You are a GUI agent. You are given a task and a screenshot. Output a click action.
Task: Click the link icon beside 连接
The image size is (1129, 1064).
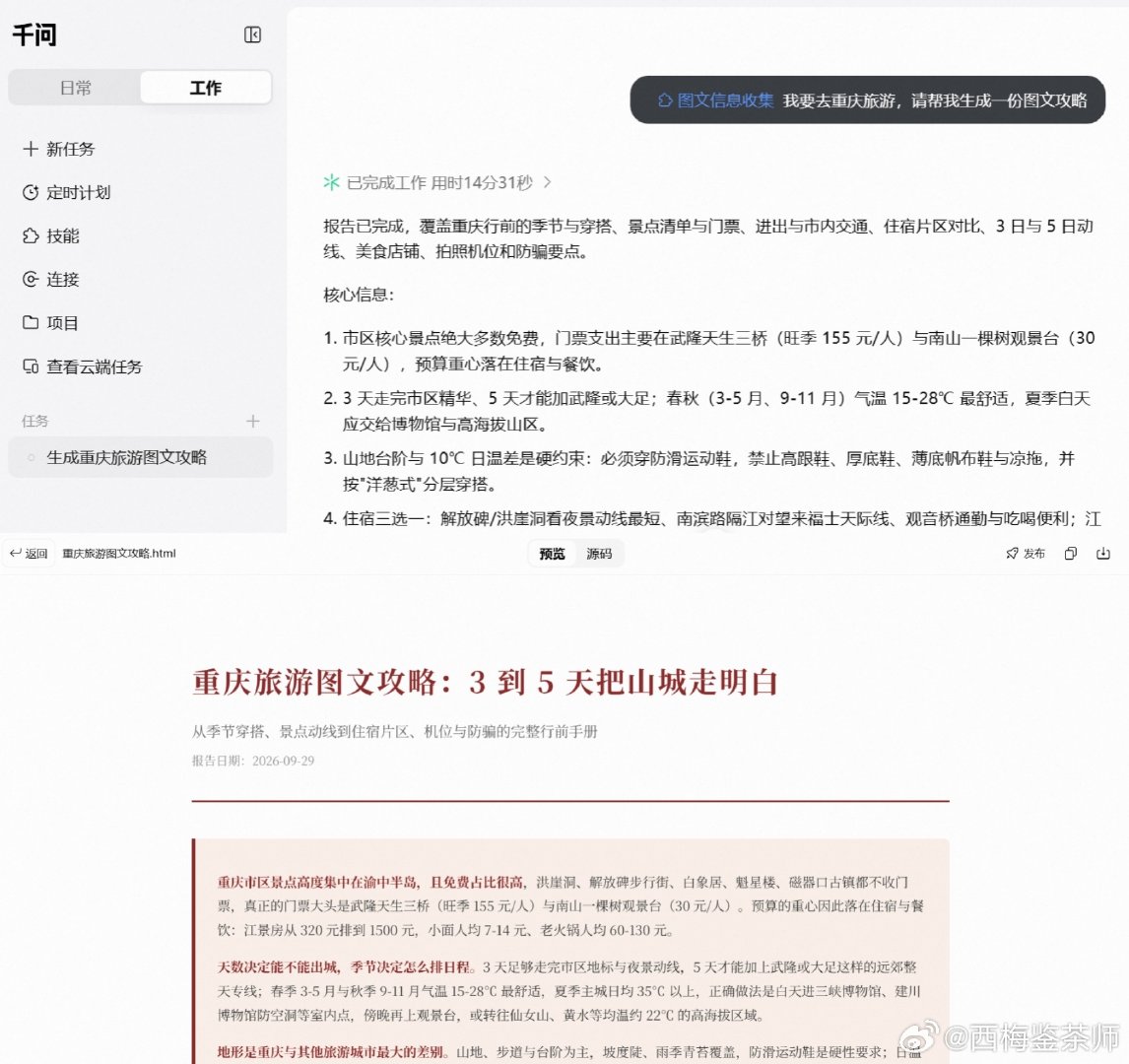coord(31,280)
